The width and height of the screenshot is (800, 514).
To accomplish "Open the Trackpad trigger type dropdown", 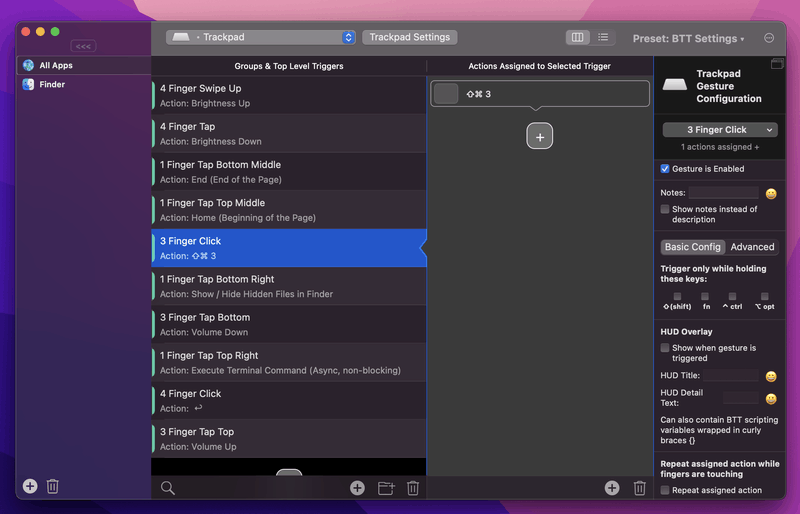I will tap(261, 37).
